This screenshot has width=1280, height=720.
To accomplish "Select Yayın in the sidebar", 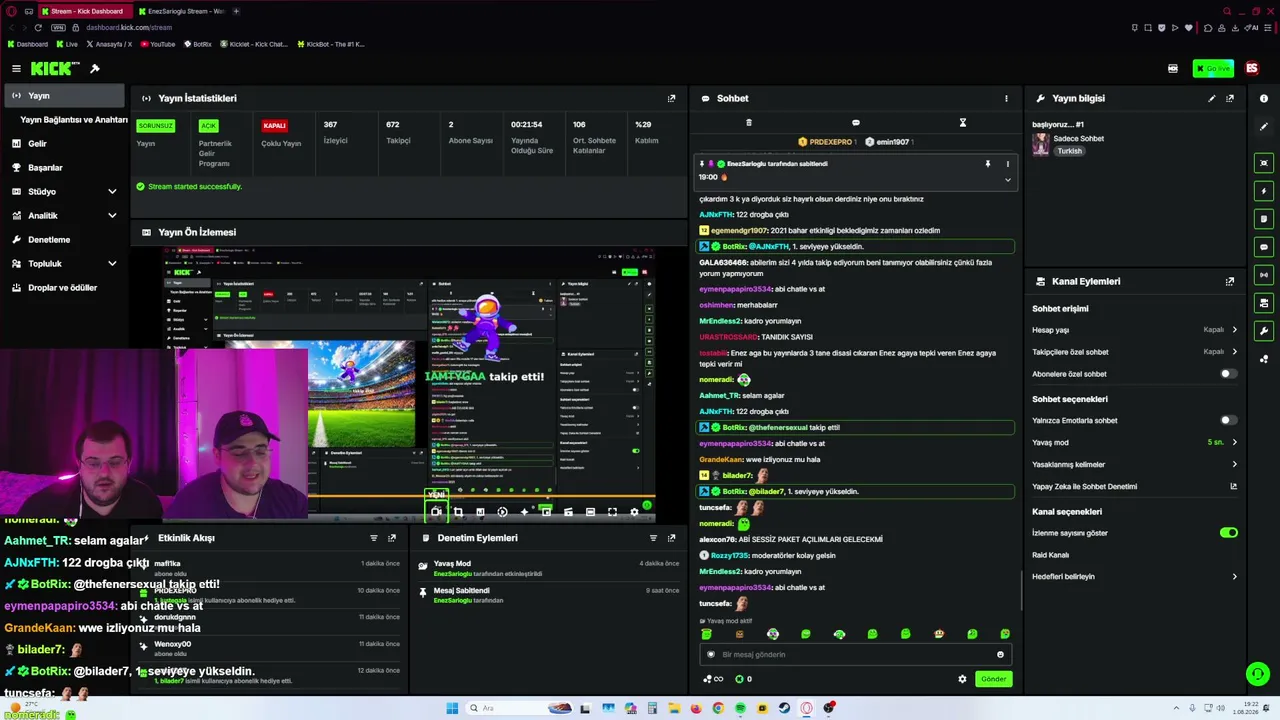I will pos(64,96).
